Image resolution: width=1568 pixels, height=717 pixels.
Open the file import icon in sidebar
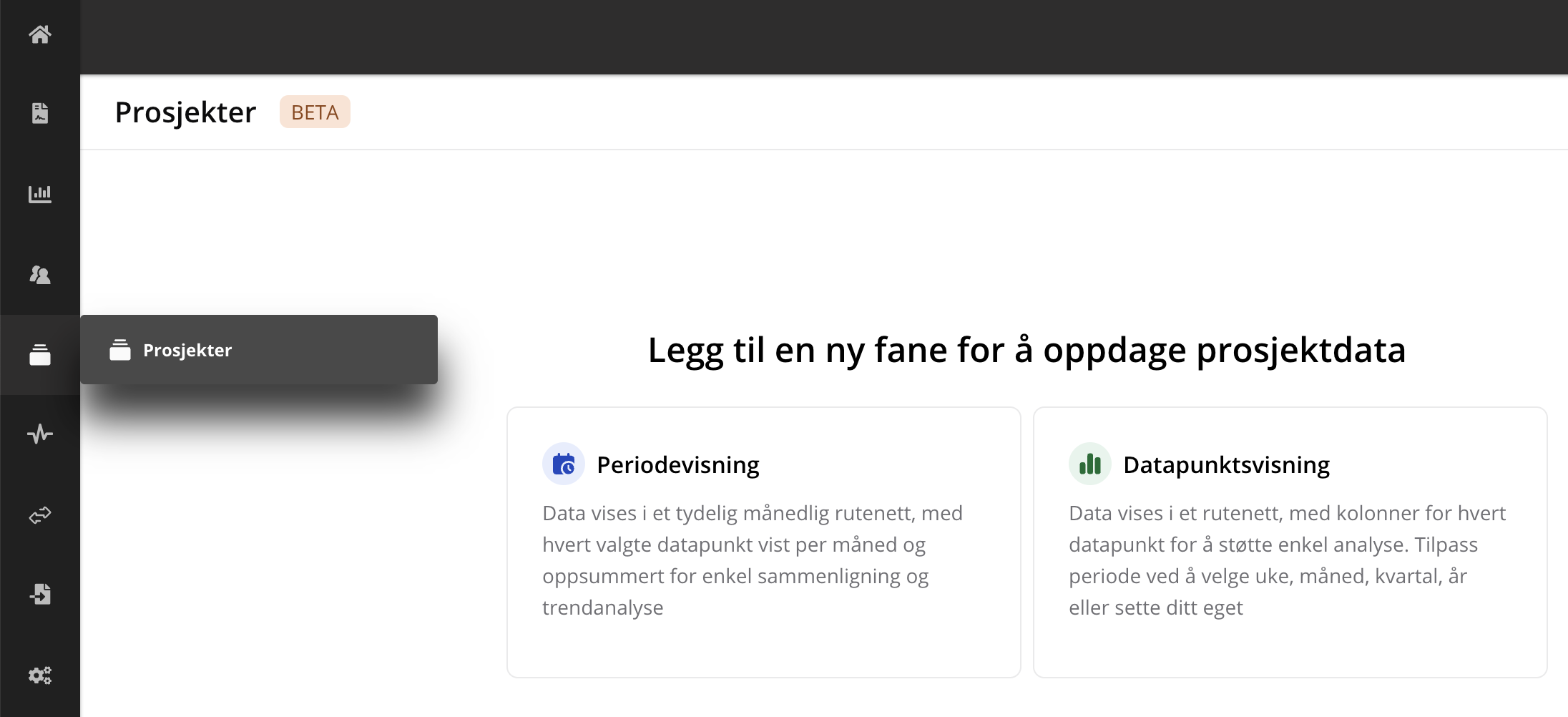pos(40,594)
